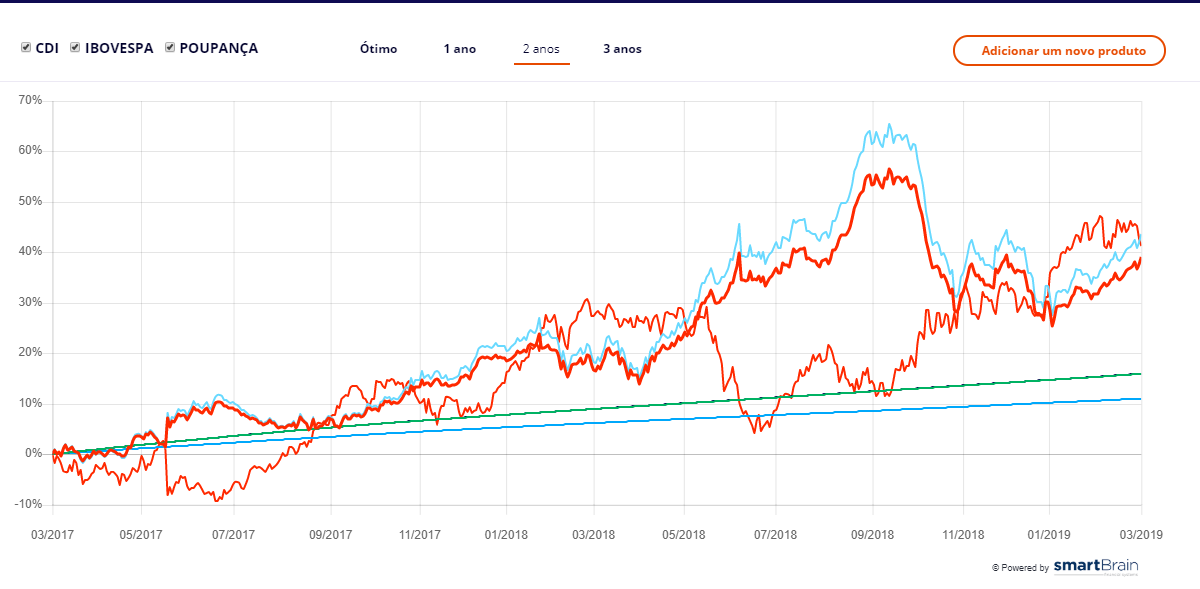Click the 0% y-axis label
The image size is (1200, 589).
[x=33, y=454]
